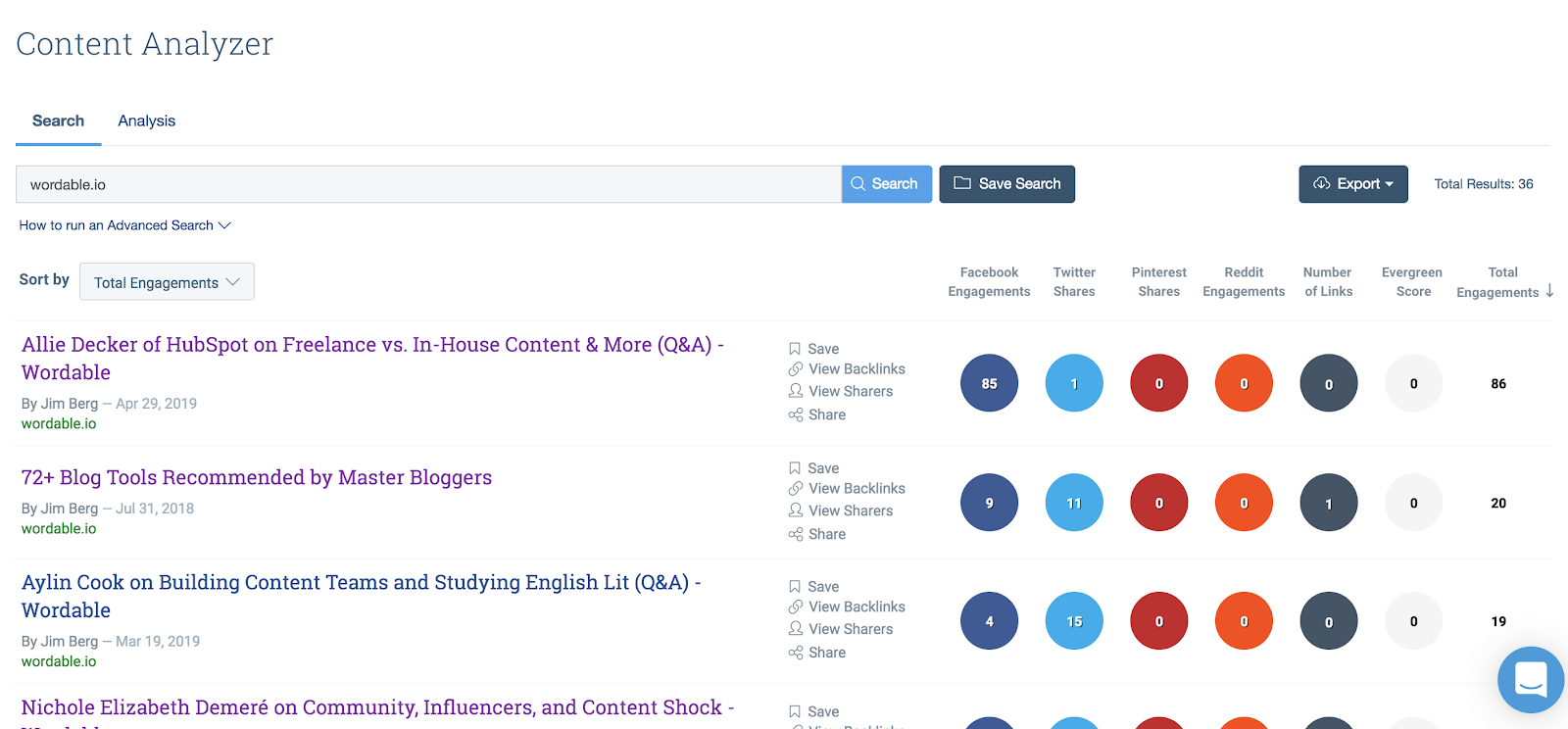Screen dimensions: 1568x729
Task: Click bookmark Save icon for Nichole Elizabeth Demeré article
Action: [x=795, y=712]
